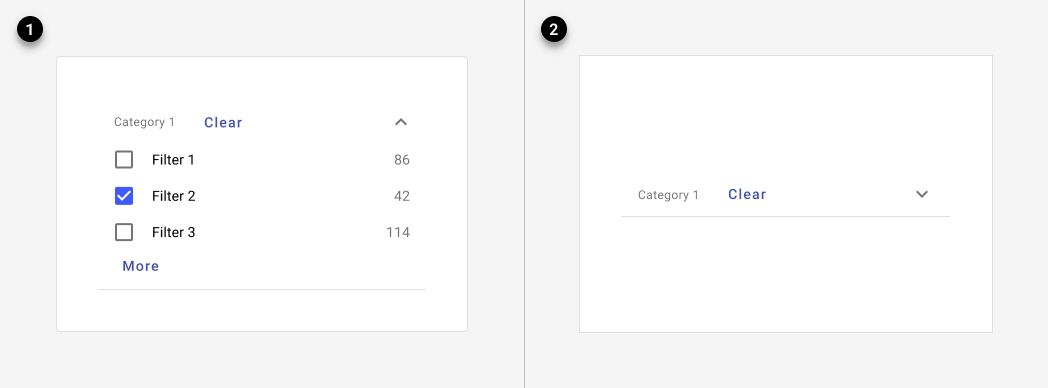This screenshot has height=388, width=1048.
Task: Select the Filter 3 label text
Action: pyautogui.click(x=173, y=232)
